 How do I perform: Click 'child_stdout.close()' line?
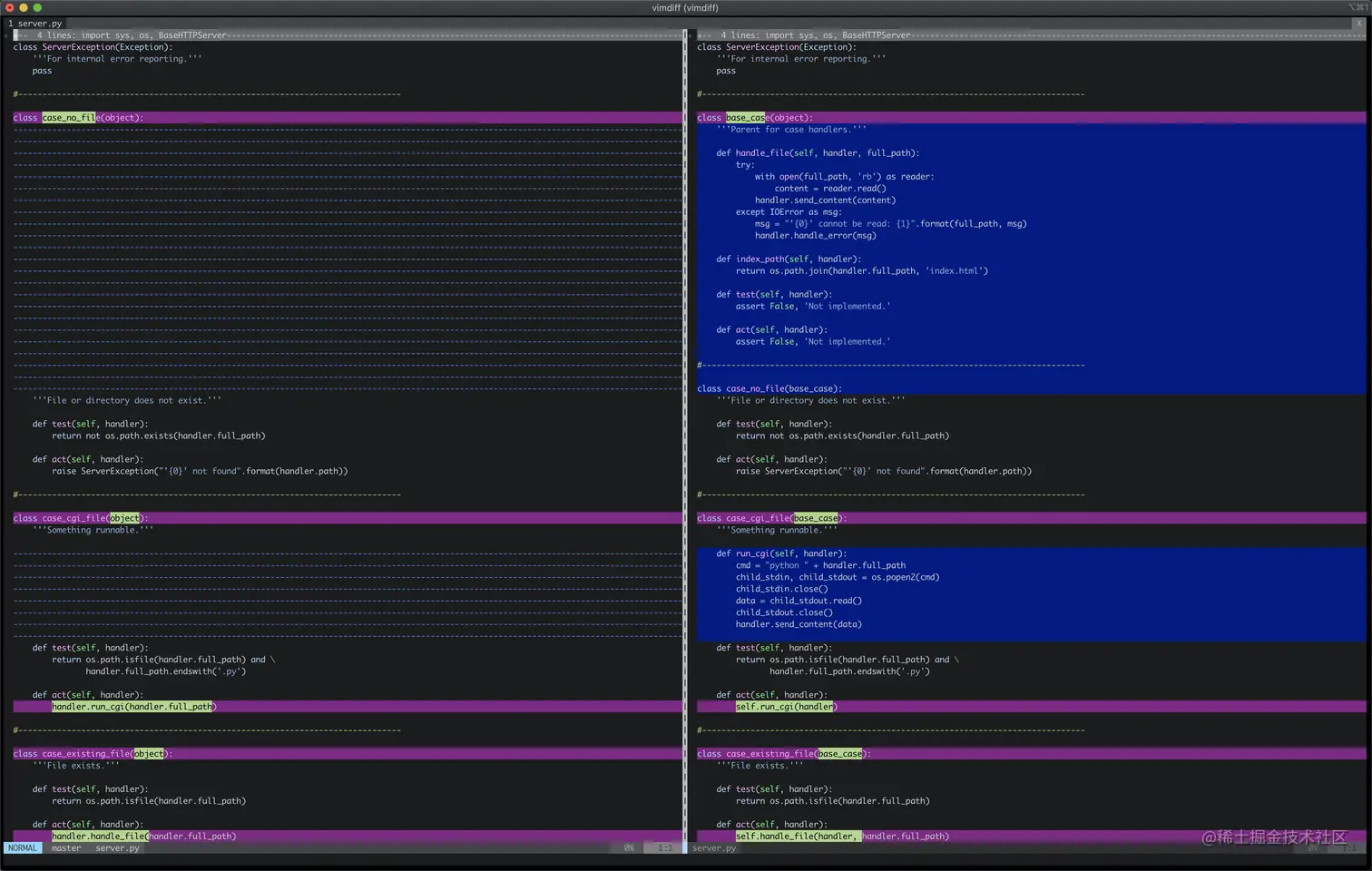784,613
